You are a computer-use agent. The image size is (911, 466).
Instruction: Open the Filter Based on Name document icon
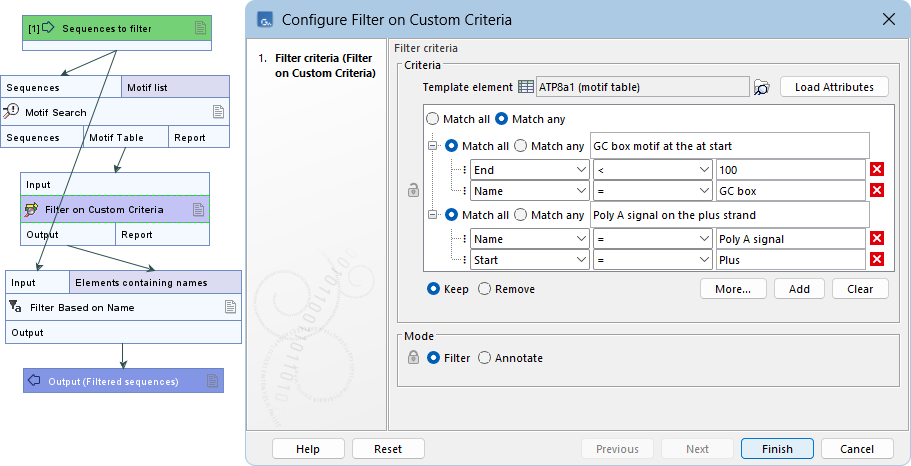[231, 307]
